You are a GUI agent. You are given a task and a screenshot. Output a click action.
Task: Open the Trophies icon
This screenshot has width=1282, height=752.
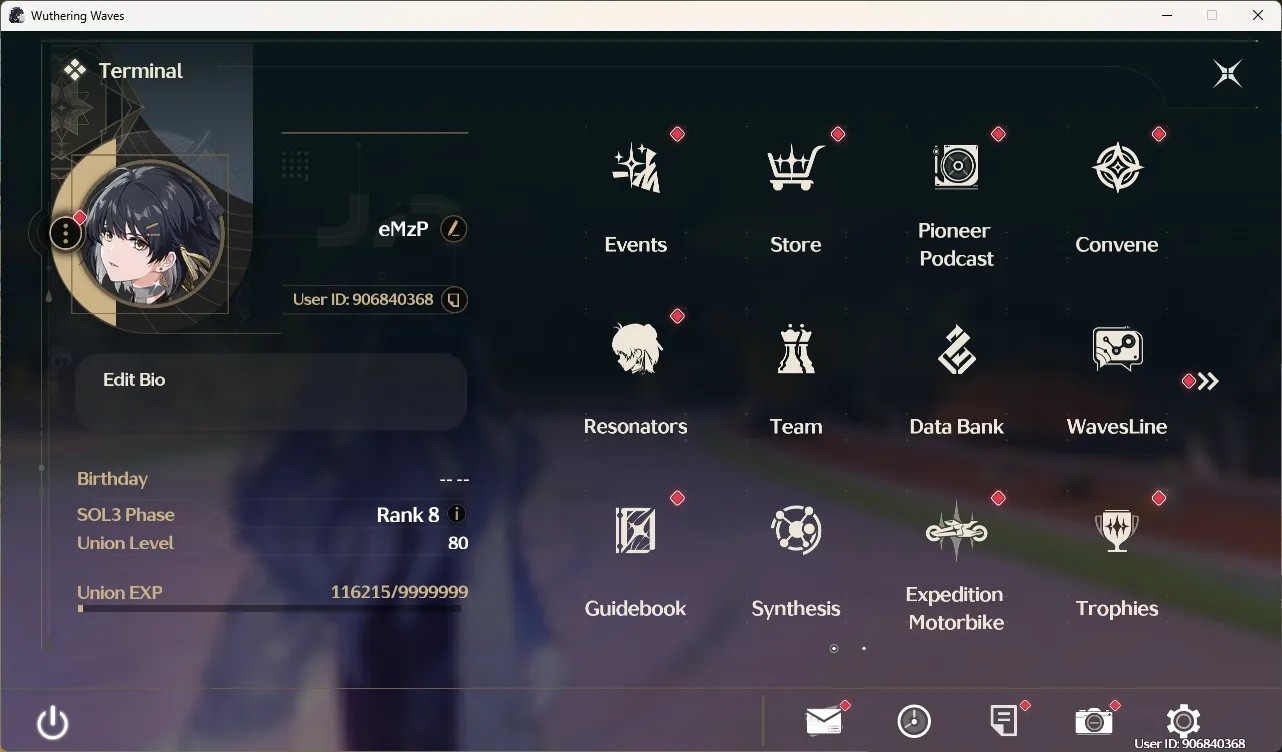1117,530
